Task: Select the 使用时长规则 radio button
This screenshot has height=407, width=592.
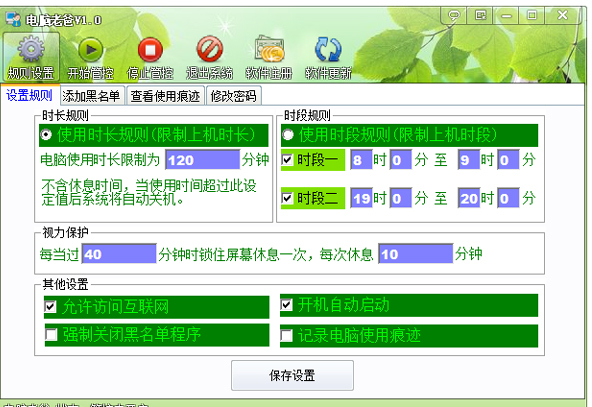Action: tap(46, 134)
